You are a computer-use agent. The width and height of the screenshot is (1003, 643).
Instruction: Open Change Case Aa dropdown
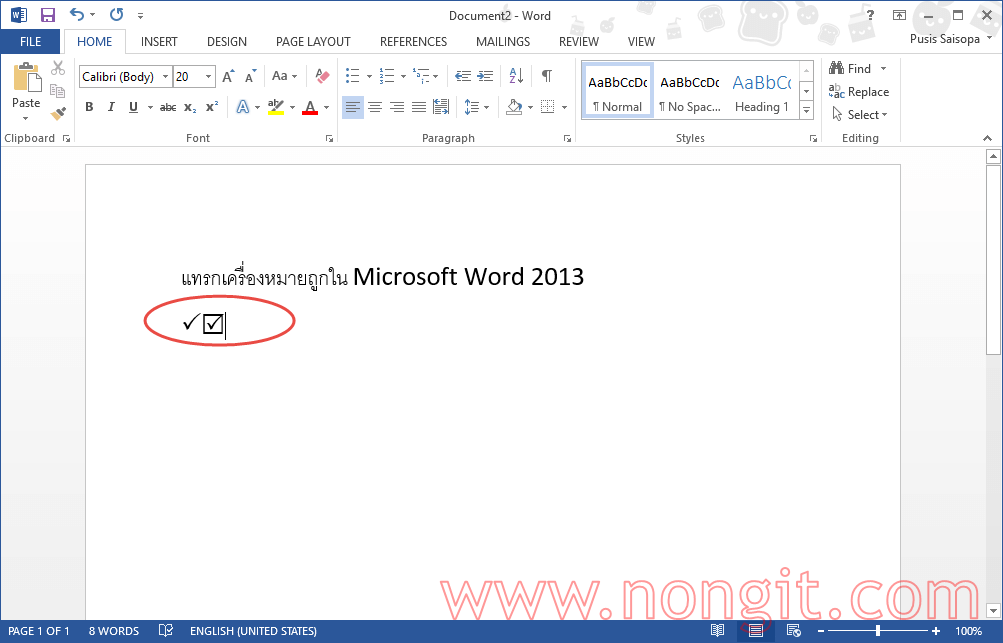tap(285, 76)
